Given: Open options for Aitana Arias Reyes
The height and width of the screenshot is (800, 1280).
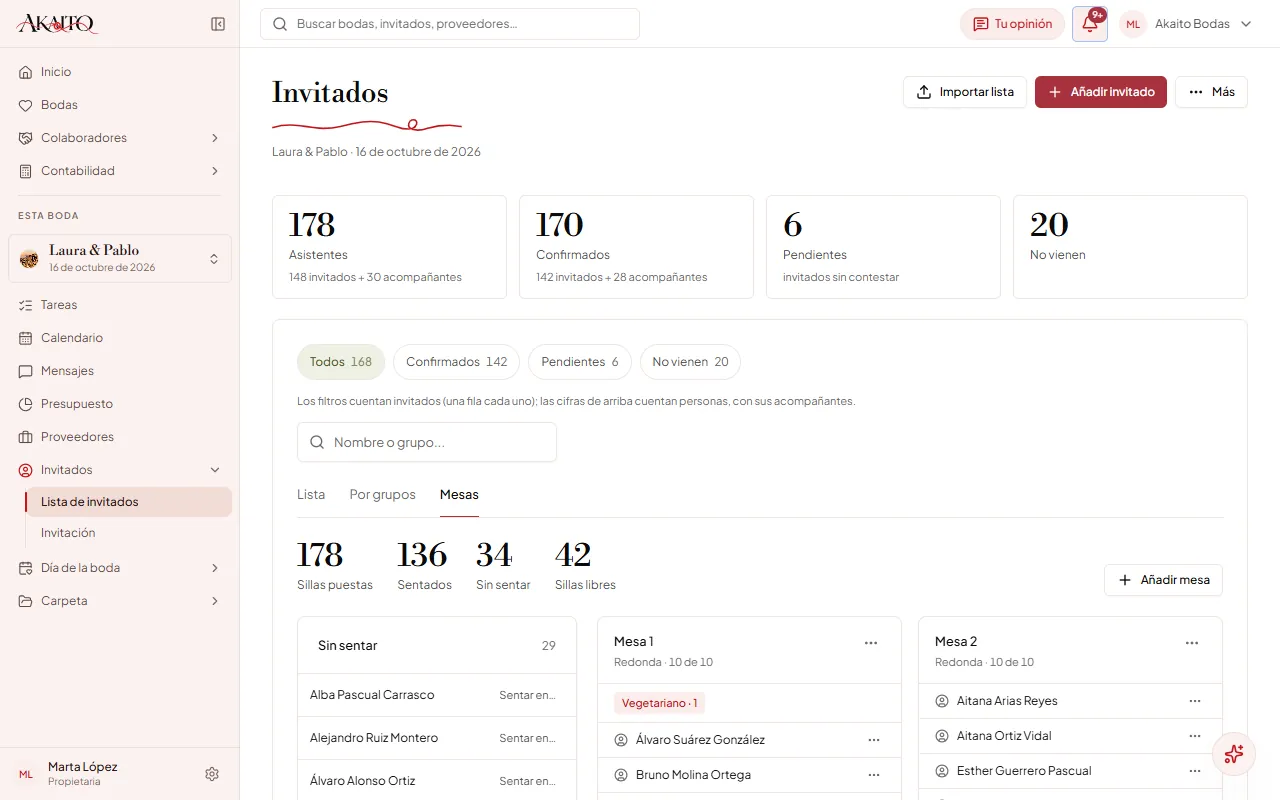Looking at the screenshot, I should 1195,701.
